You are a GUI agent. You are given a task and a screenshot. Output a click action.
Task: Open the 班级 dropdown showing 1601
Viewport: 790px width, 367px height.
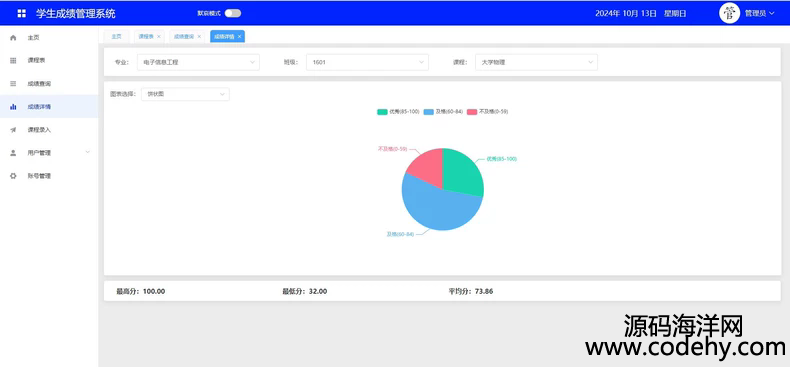[367, 63]
